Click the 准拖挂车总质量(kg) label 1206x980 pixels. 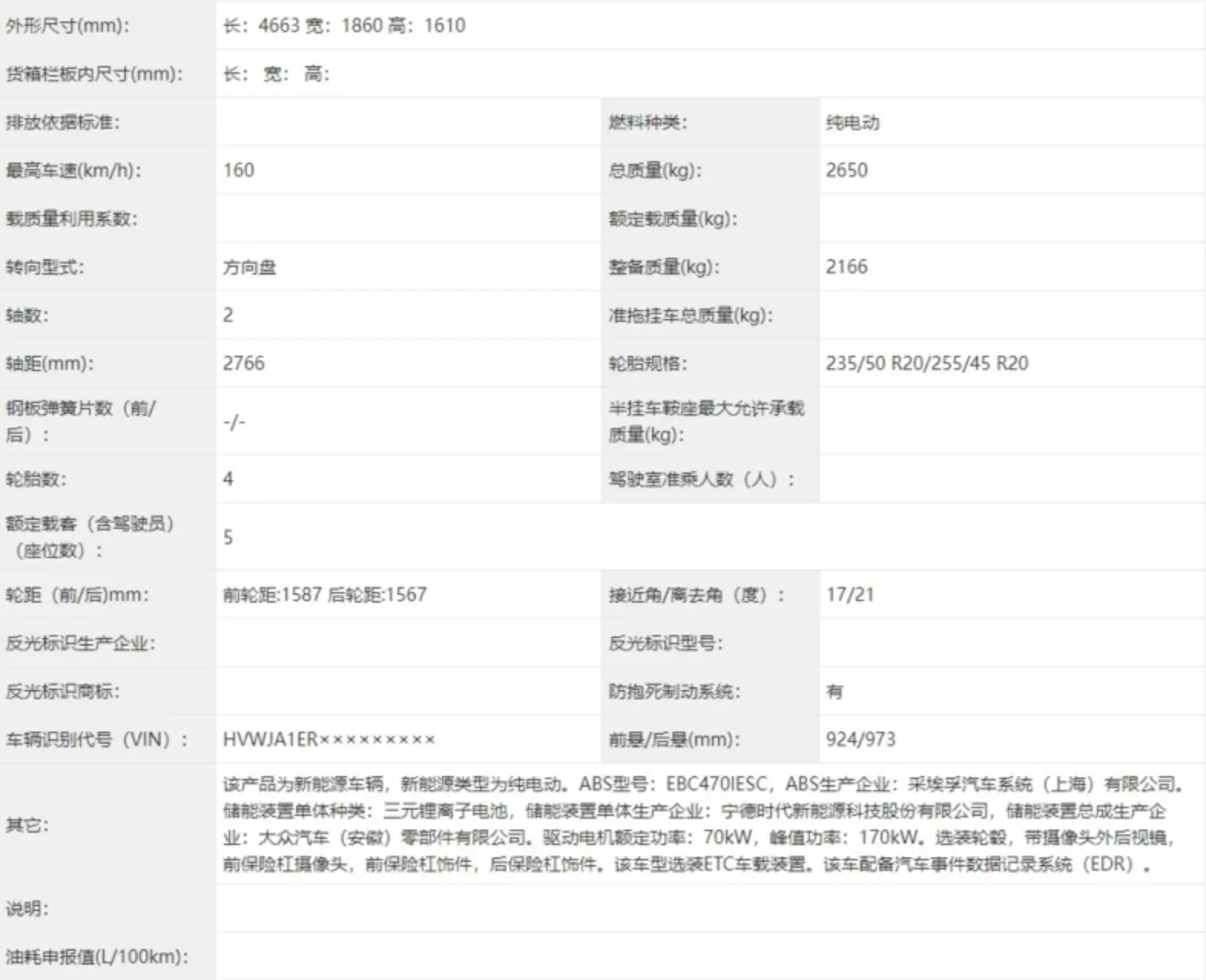click(690, 315)
